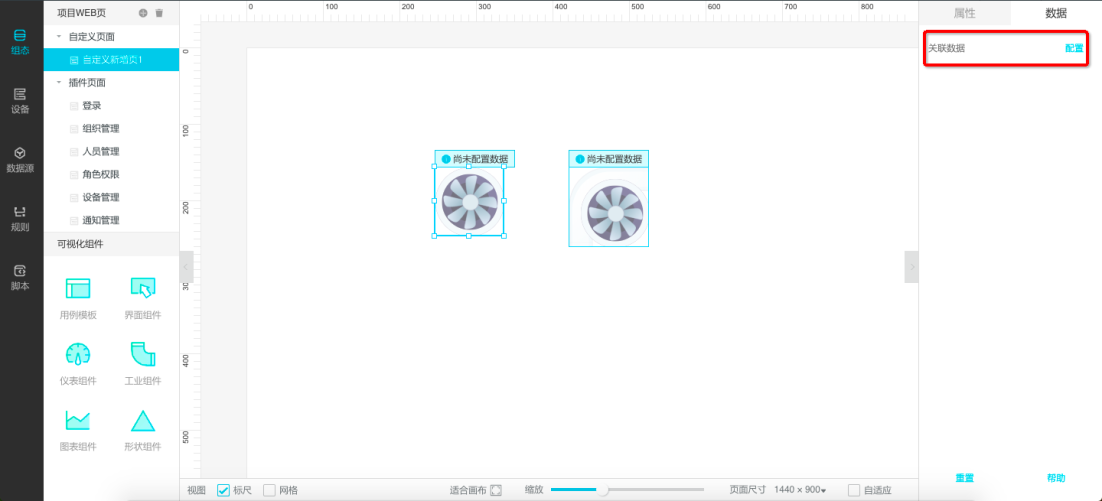Image resolution: width=1102 pixels, height=501 pixels.
Task: Click the 帮助 button
Action: pyautogui.click(x=1056, y=478)
